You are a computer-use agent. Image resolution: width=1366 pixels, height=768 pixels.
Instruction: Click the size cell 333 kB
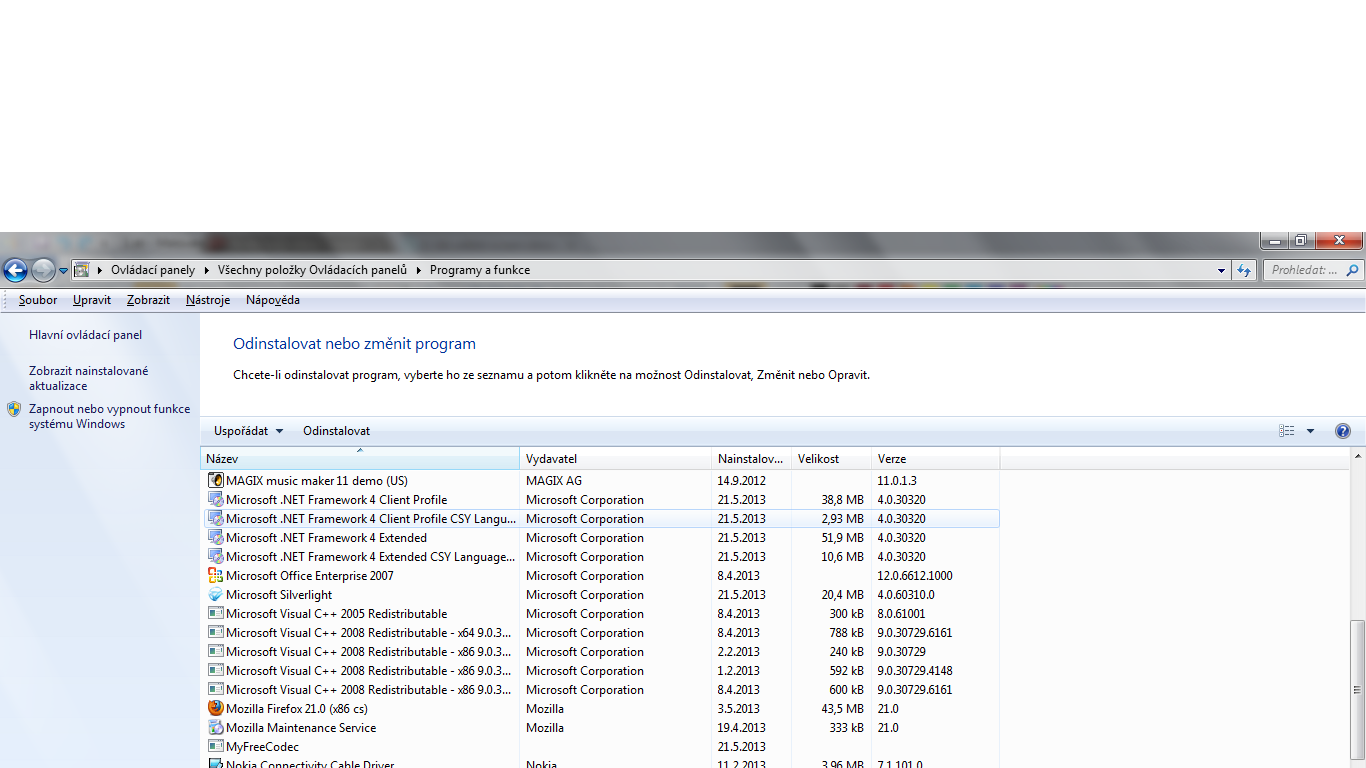[x=846, y=728]
